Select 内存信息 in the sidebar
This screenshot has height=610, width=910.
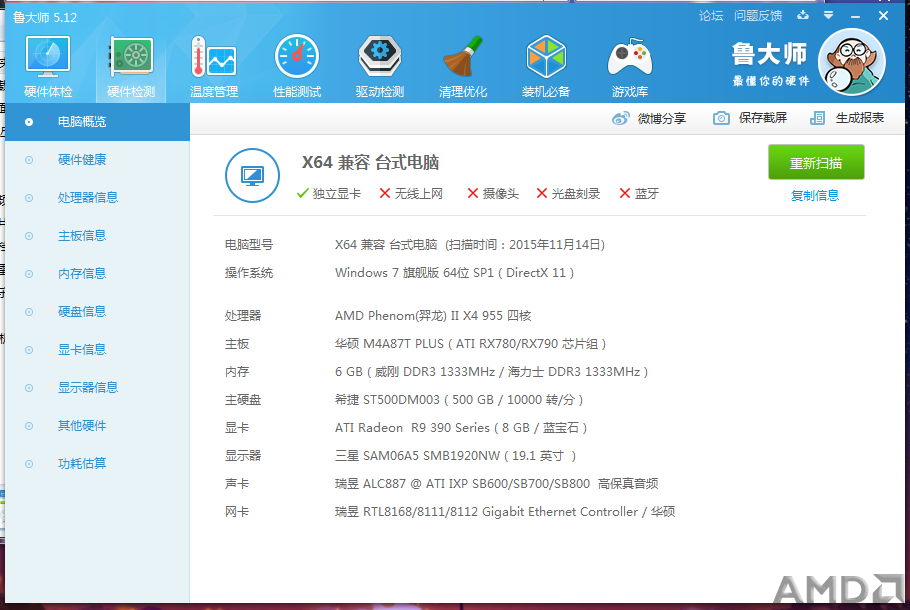pyautogui.click(x=97, y=273)
